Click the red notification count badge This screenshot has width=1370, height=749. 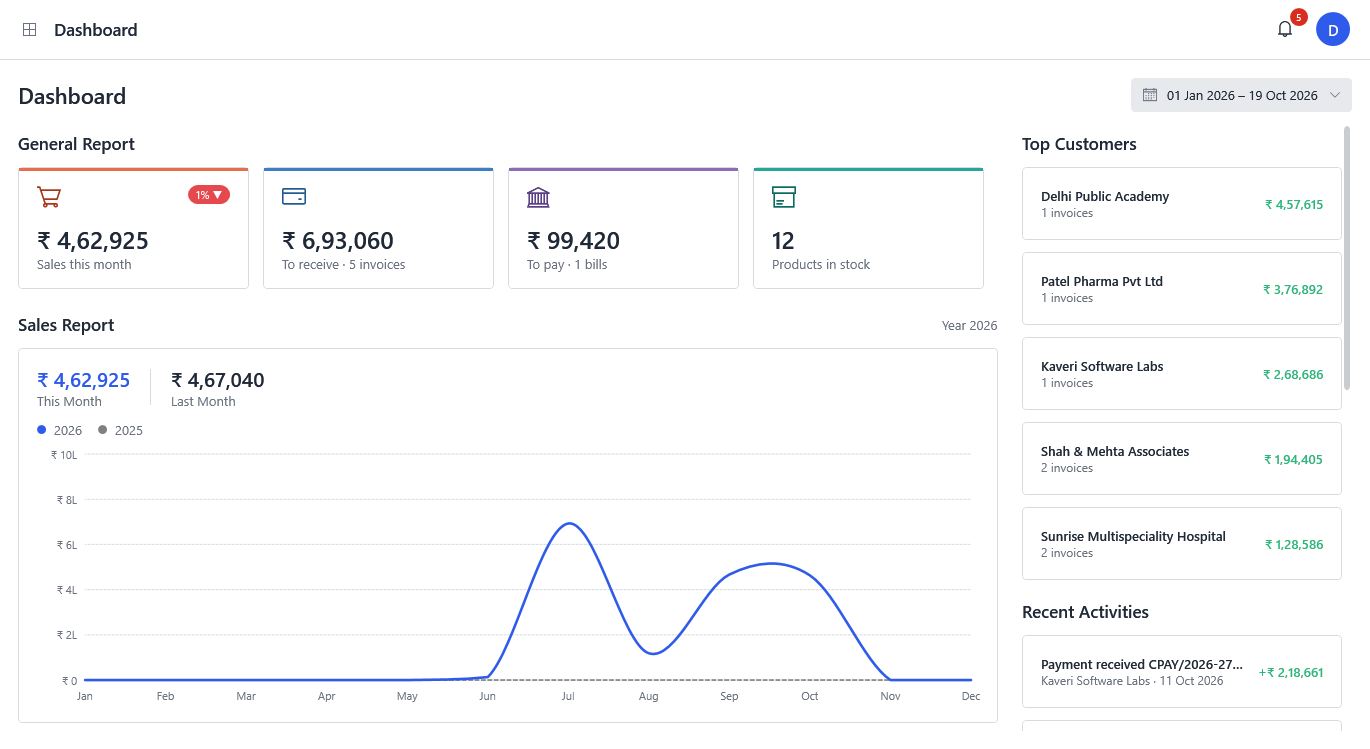coord(1299,17)
